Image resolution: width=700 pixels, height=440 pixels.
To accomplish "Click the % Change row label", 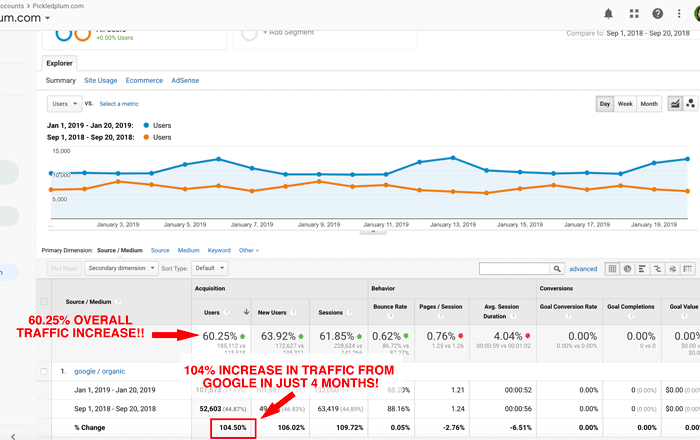I will click(90, 428).
